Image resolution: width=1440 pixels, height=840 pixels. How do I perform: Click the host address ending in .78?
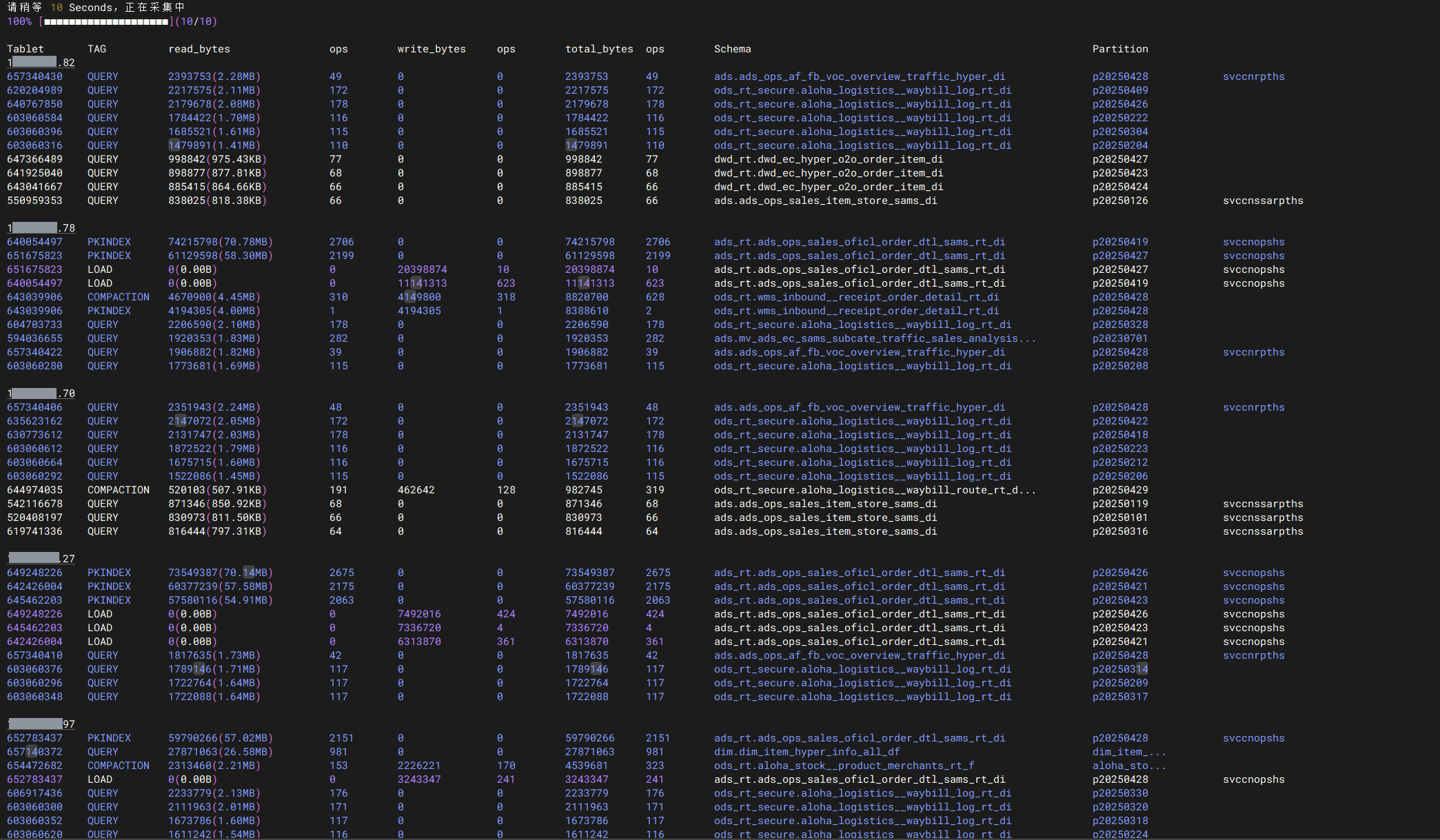point(41,228)
